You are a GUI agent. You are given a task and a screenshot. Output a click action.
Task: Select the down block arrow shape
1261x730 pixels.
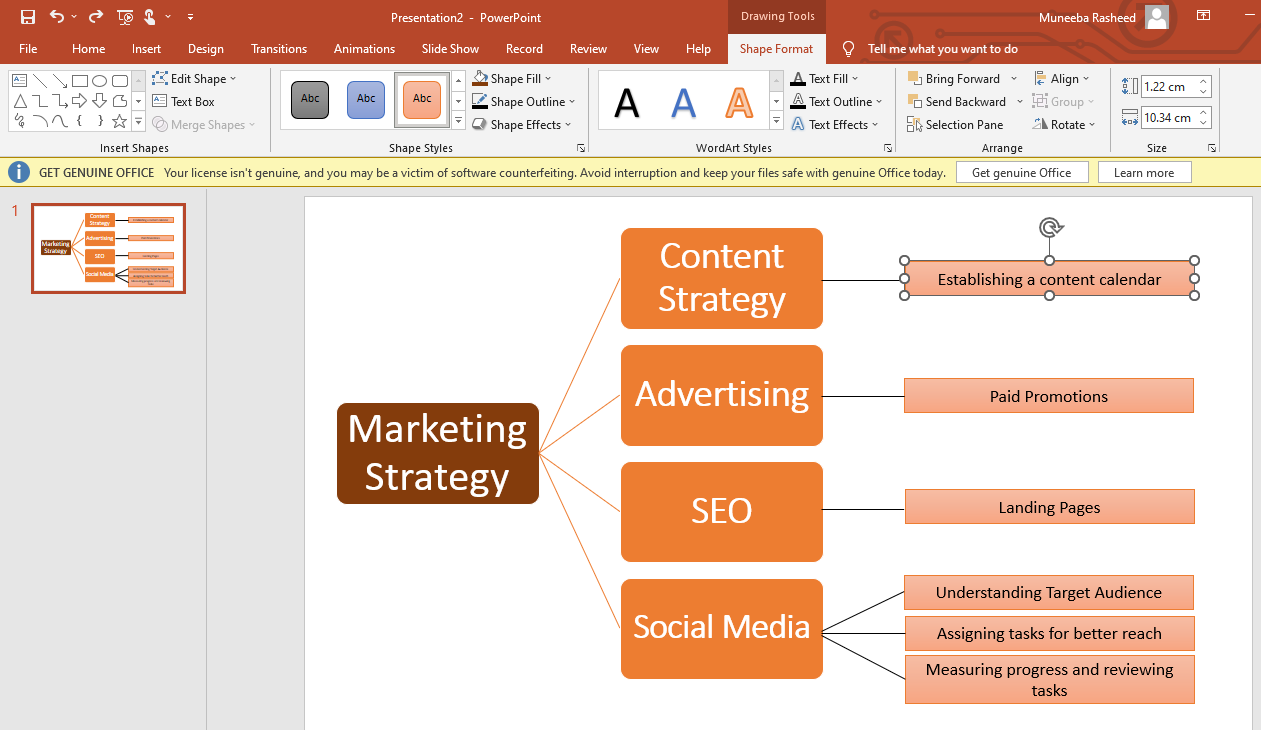pyautogui.click(x=100, y=101)
